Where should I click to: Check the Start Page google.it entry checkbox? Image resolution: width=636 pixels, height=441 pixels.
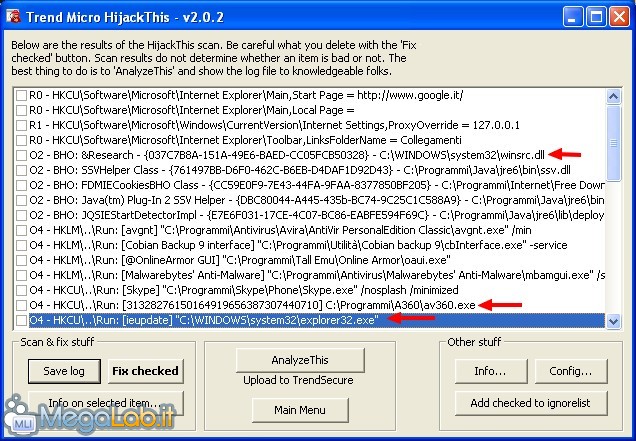[x=21, y=95]
